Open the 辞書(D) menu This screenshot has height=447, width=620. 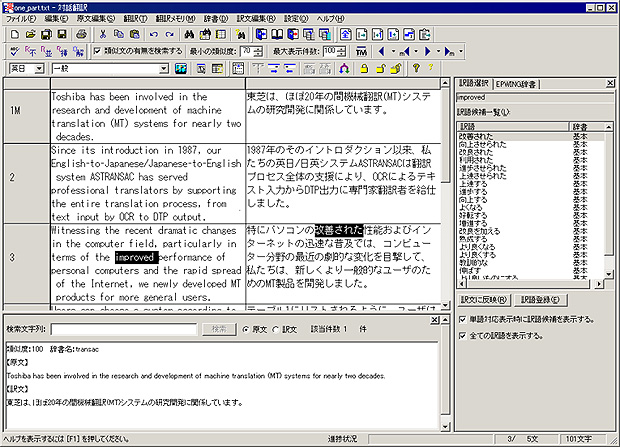[x=216, y=19]
